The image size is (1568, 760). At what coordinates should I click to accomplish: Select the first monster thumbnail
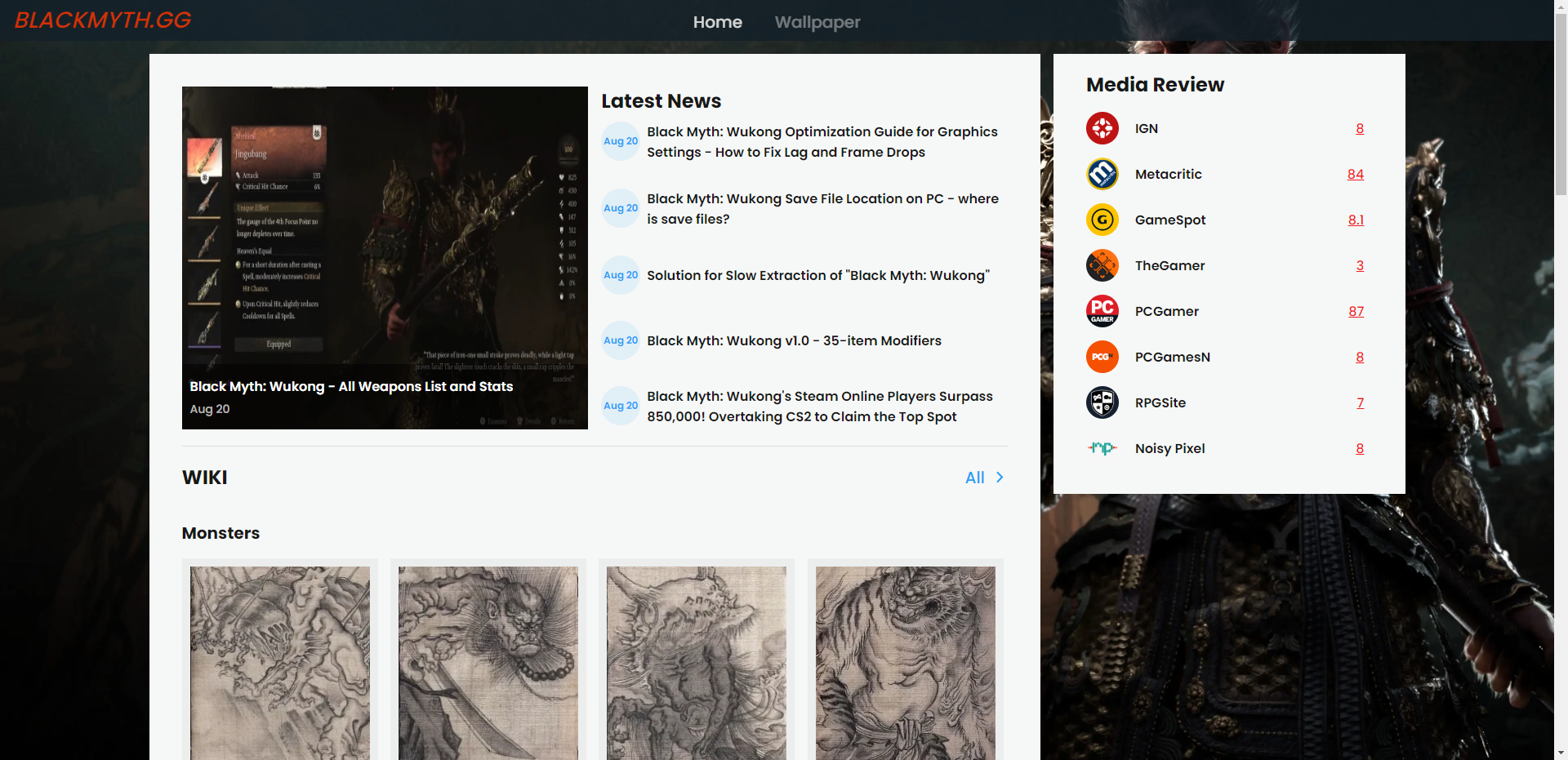point(280,661)
